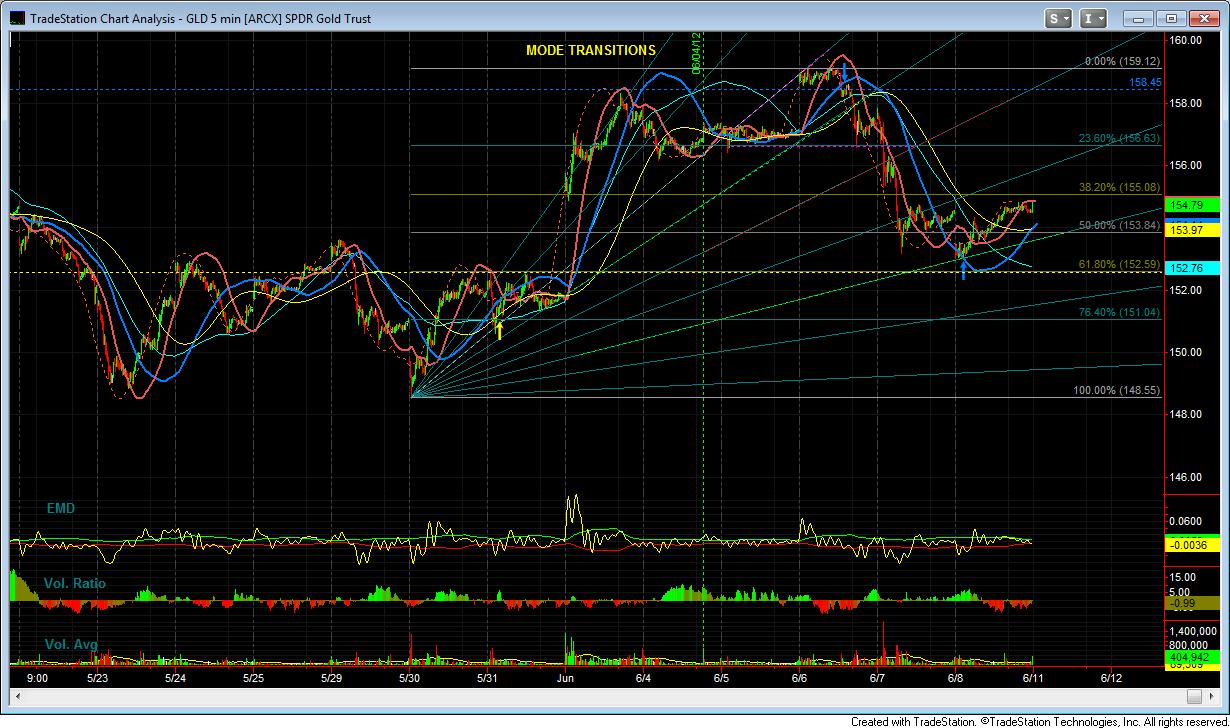Screen dimensions: 1230x728
Task: Click the 100.00% (148.55) Fibonacci label
Action: click(x=1117, y=390)
